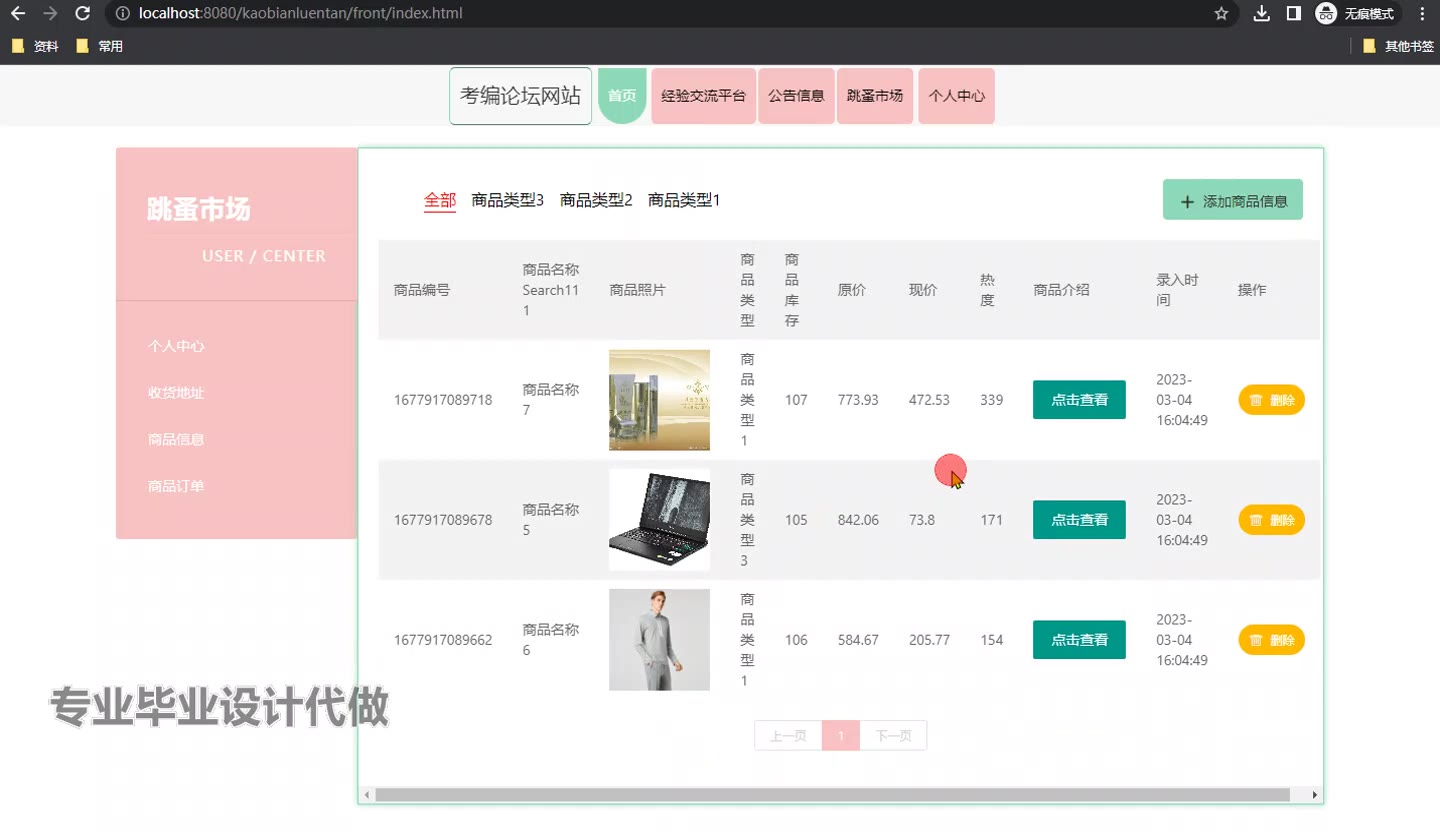Image resolution: width=1440 pixels, height=832 pixels.
Task: Go back with the browser back arrow
Action: [x=18, y=14]
